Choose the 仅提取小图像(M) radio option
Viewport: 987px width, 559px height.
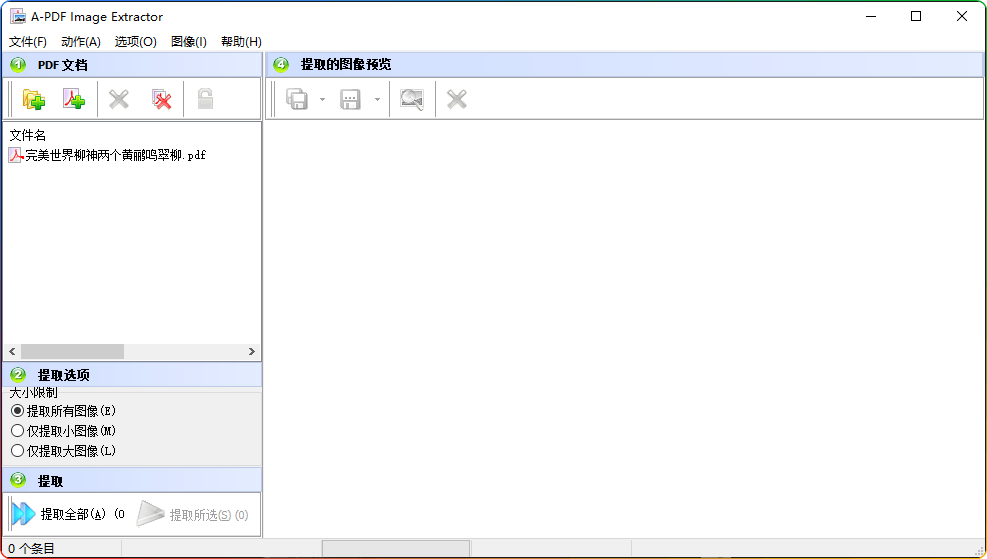[17, 431]
